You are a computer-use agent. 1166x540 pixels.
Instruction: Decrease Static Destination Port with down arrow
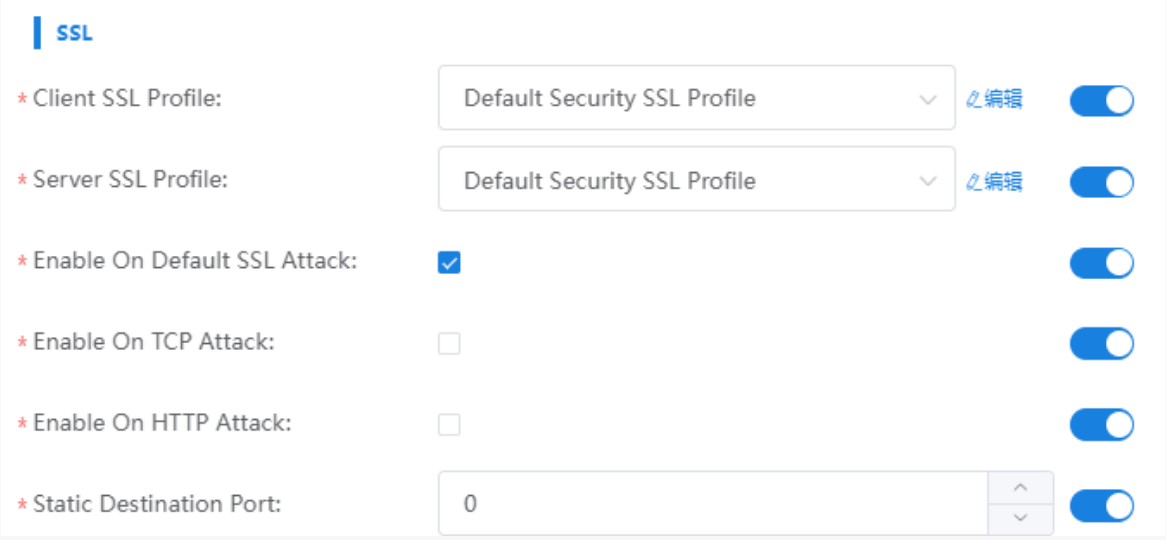pyautogui.click(x=1020, y=518)
